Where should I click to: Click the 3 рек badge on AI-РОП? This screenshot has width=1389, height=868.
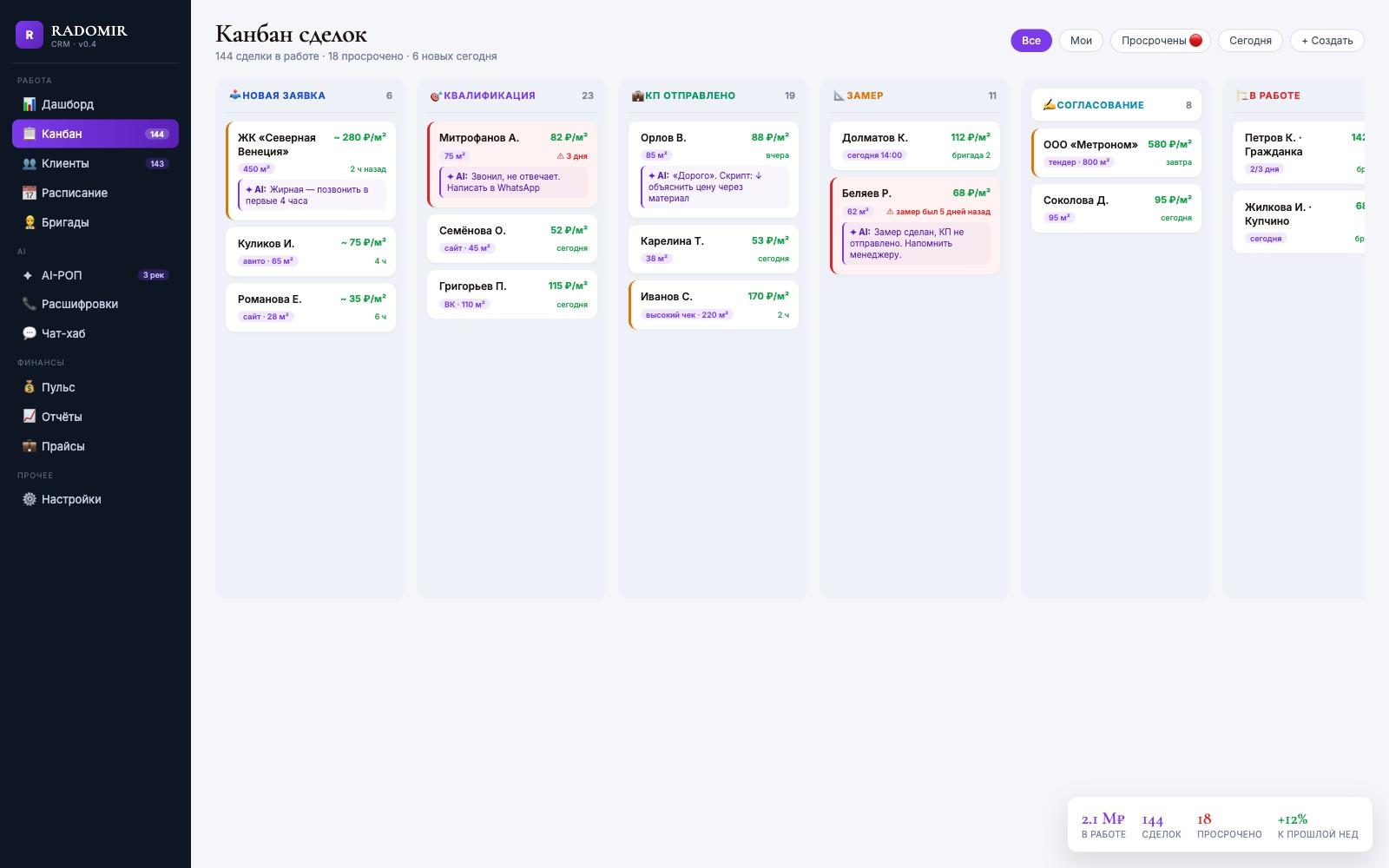tap(154, 275)
